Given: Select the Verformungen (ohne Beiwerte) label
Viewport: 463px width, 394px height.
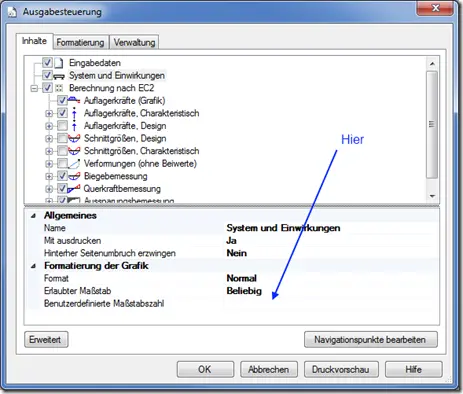Looking at the screenshot, I should pos(140,164).
